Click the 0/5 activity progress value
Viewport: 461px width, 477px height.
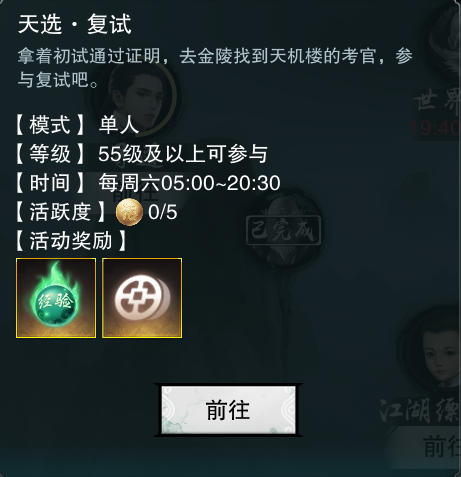163,212
